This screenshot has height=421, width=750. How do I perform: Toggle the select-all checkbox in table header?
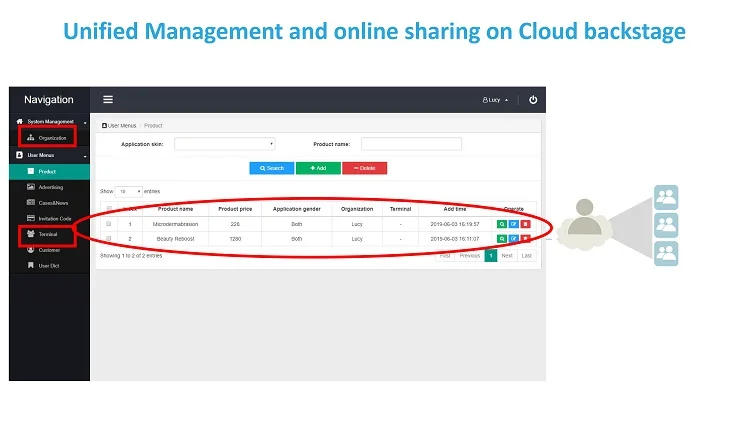point(109,209)
